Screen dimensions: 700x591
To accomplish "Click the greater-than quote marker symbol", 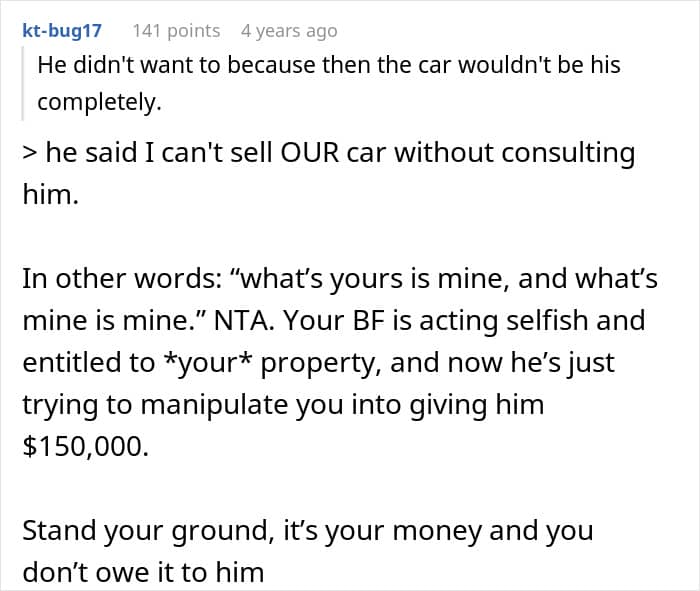I will [30, 153].
